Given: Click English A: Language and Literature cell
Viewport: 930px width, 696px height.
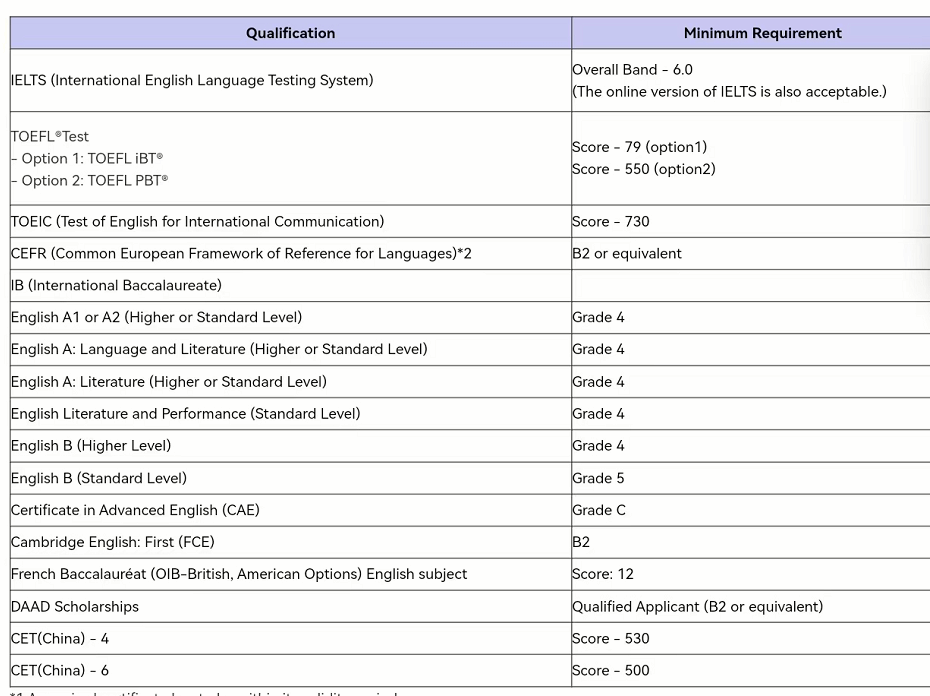Looking at the screenshot, I should tap(219, 349).
